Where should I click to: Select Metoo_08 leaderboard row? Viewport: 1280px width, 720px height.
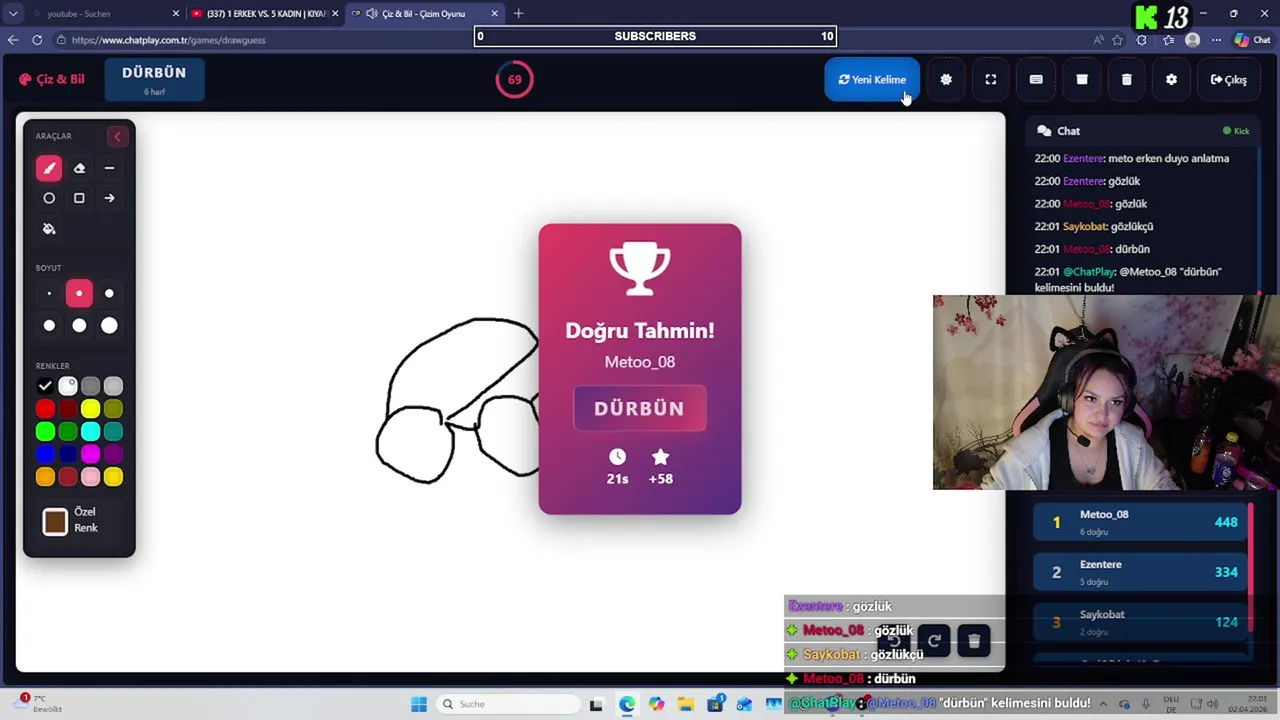[x=1140, y=522]
